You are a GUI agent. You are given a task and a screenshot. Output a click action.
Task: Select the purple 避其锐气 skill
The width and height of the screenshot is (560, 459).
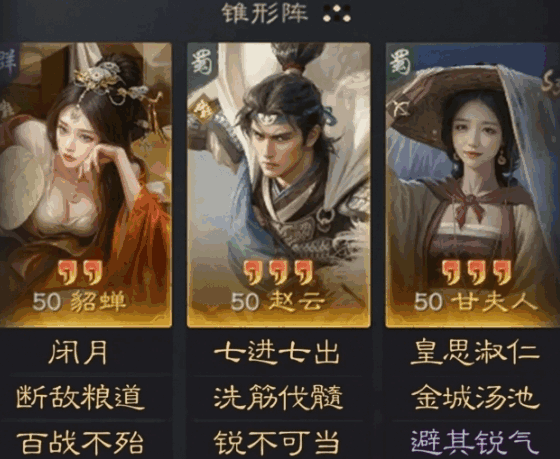click(475, 442)
